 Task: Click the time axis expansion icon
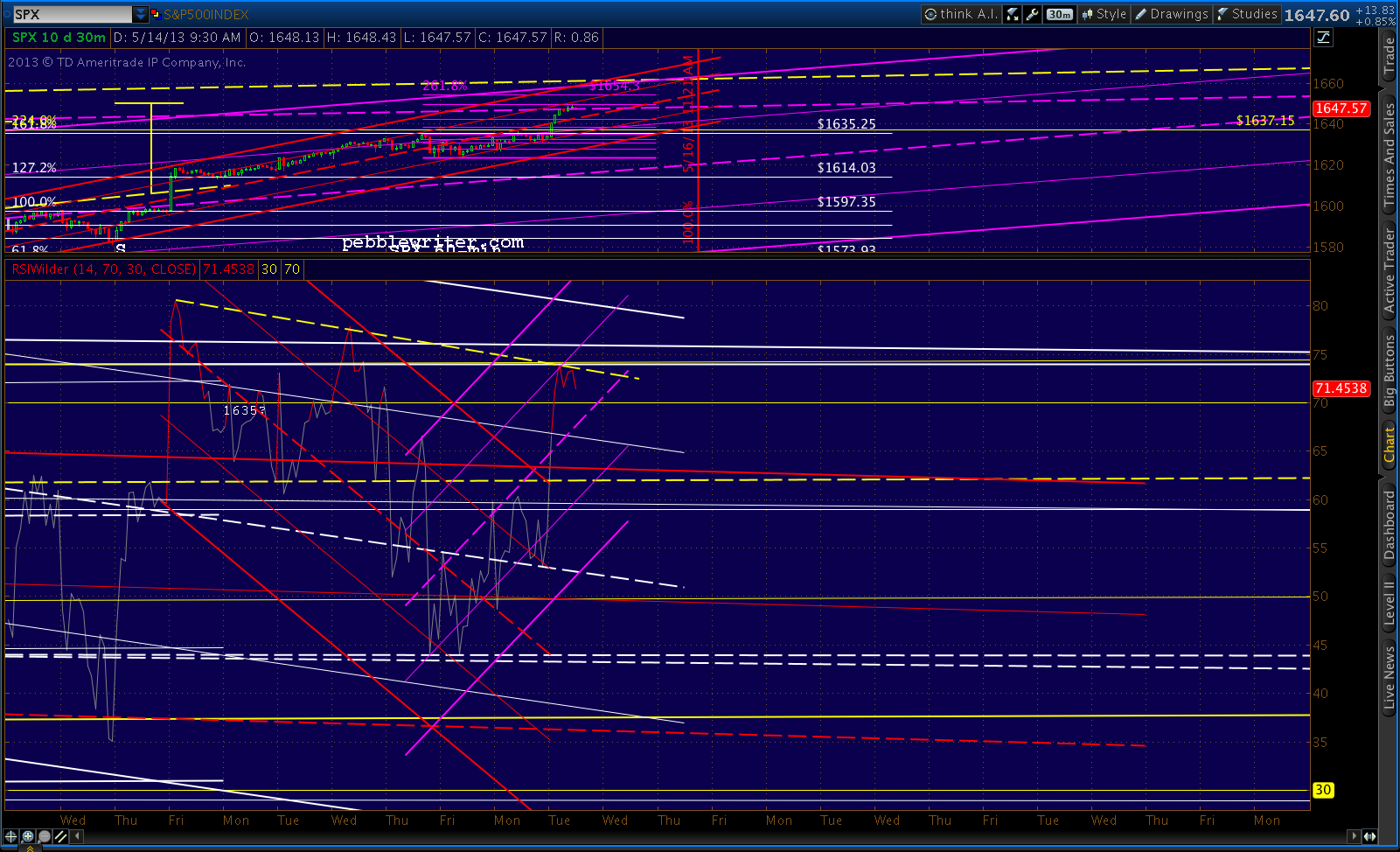tap(1369, 836)
